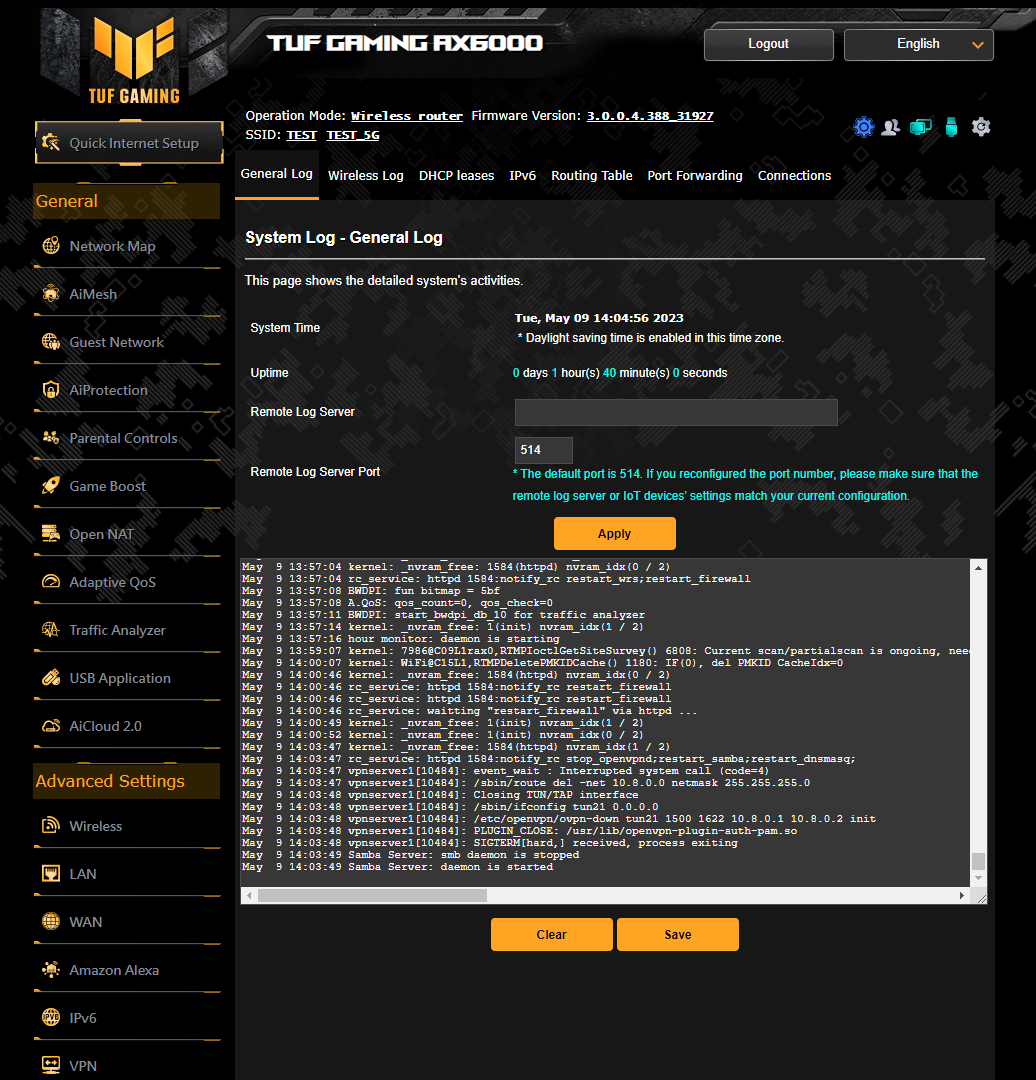
Task: Click the 'Samba Server: daemon is started' log line
Action: tap(397, 867)
